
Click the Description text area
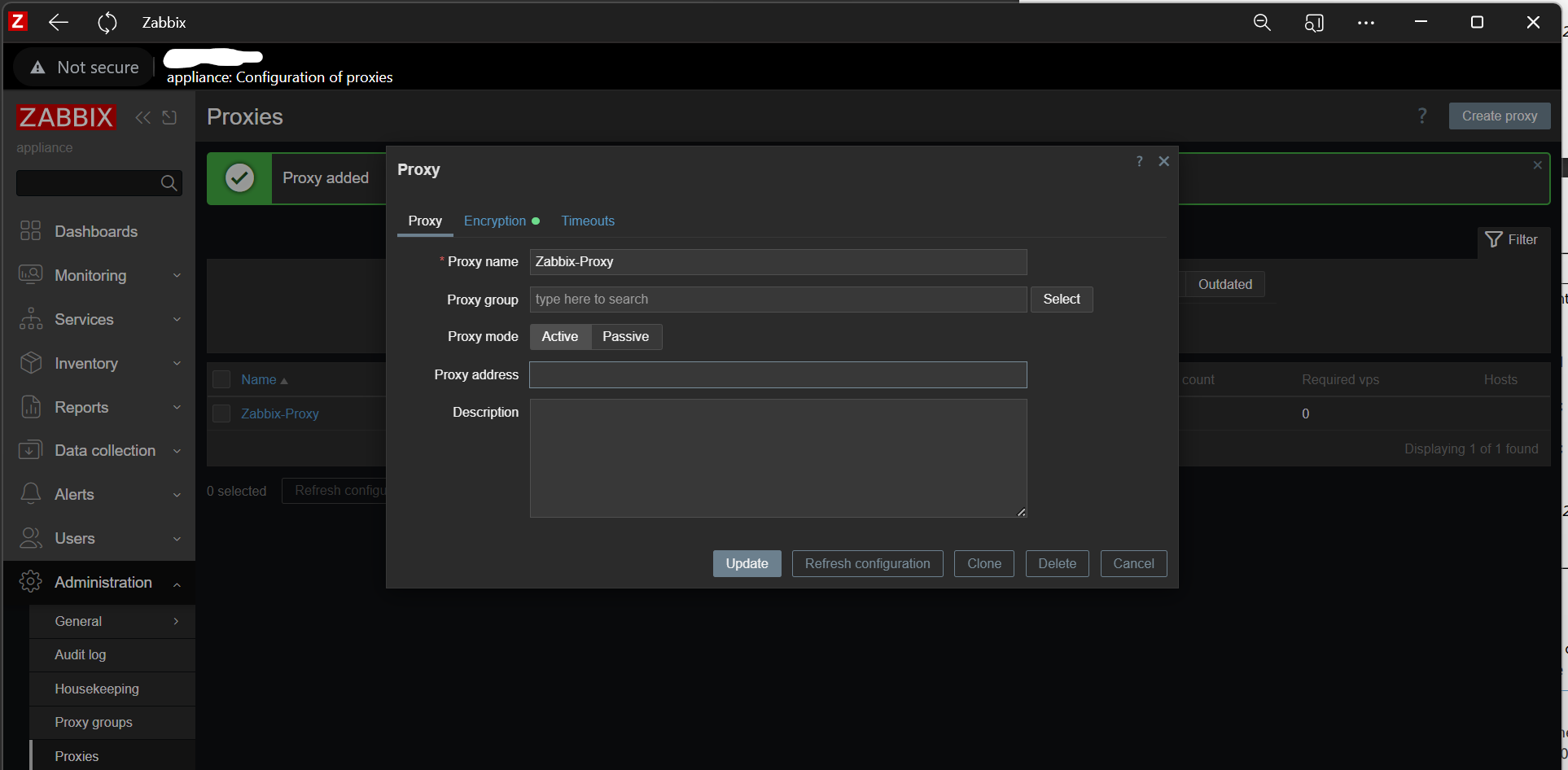[x=778, y=458]
